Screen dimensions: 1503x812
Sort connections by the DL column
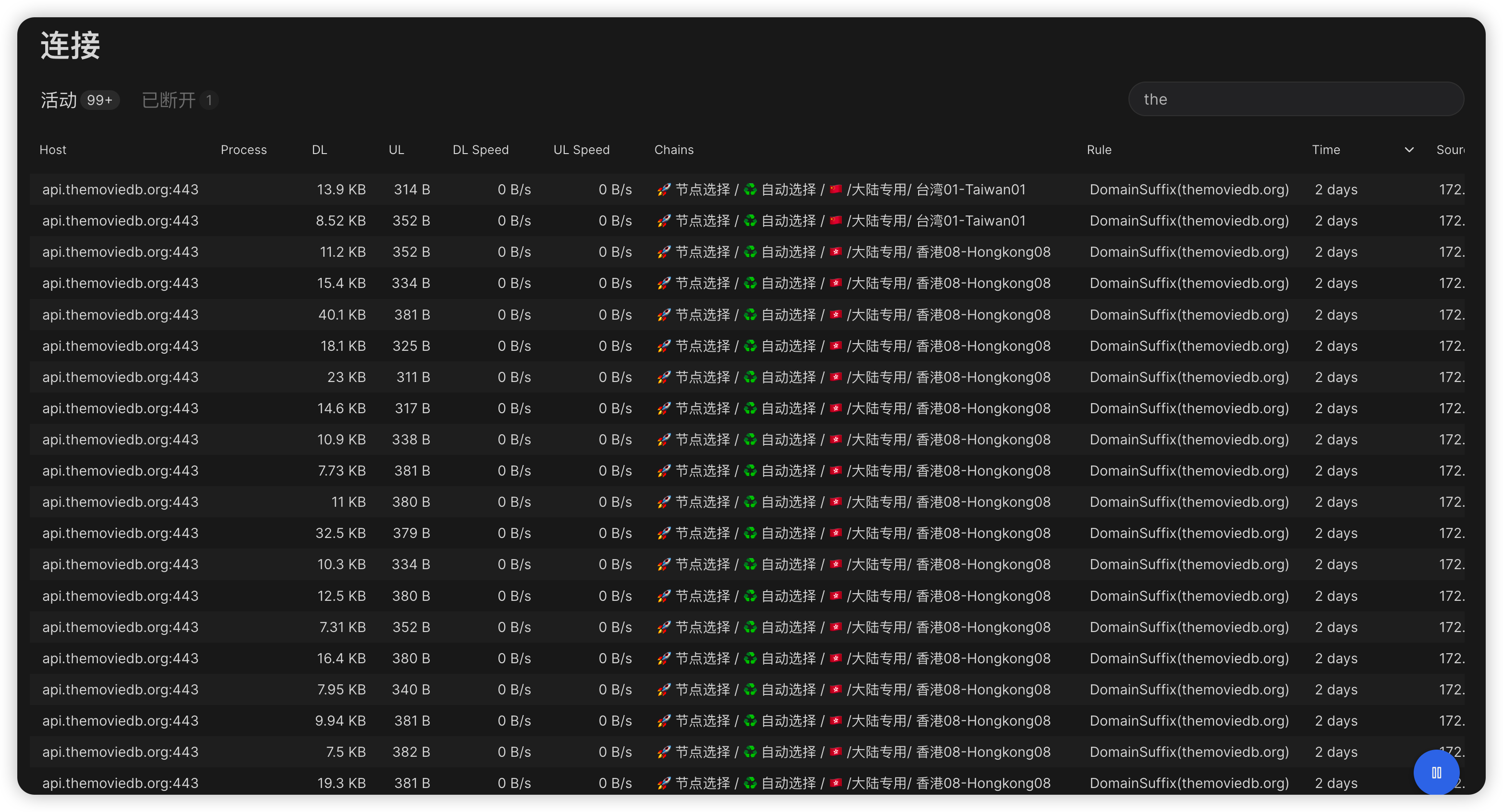tap(320, 149)
